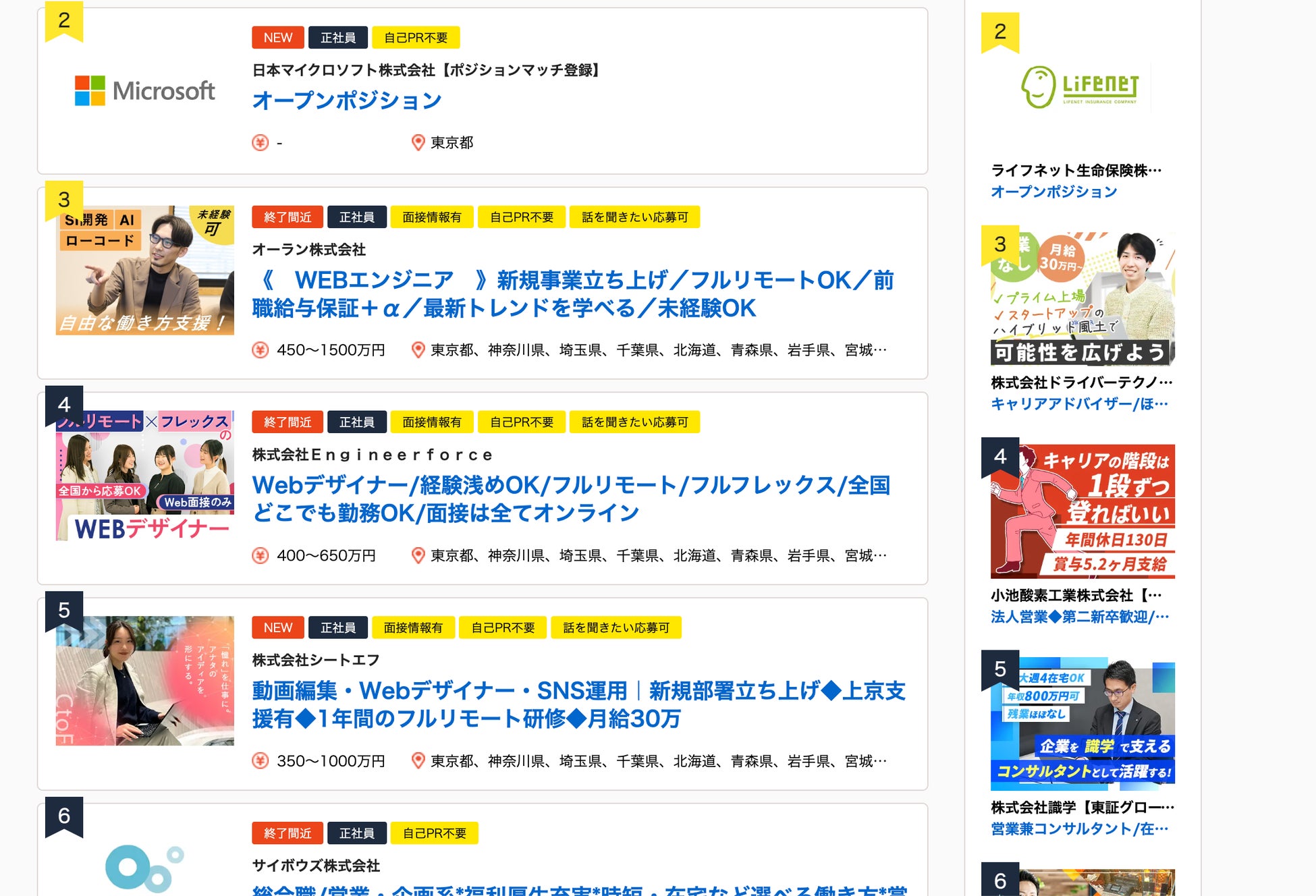
Task: Open the 識学 consultant banner in the sidebar
Action: point(1082,723)
